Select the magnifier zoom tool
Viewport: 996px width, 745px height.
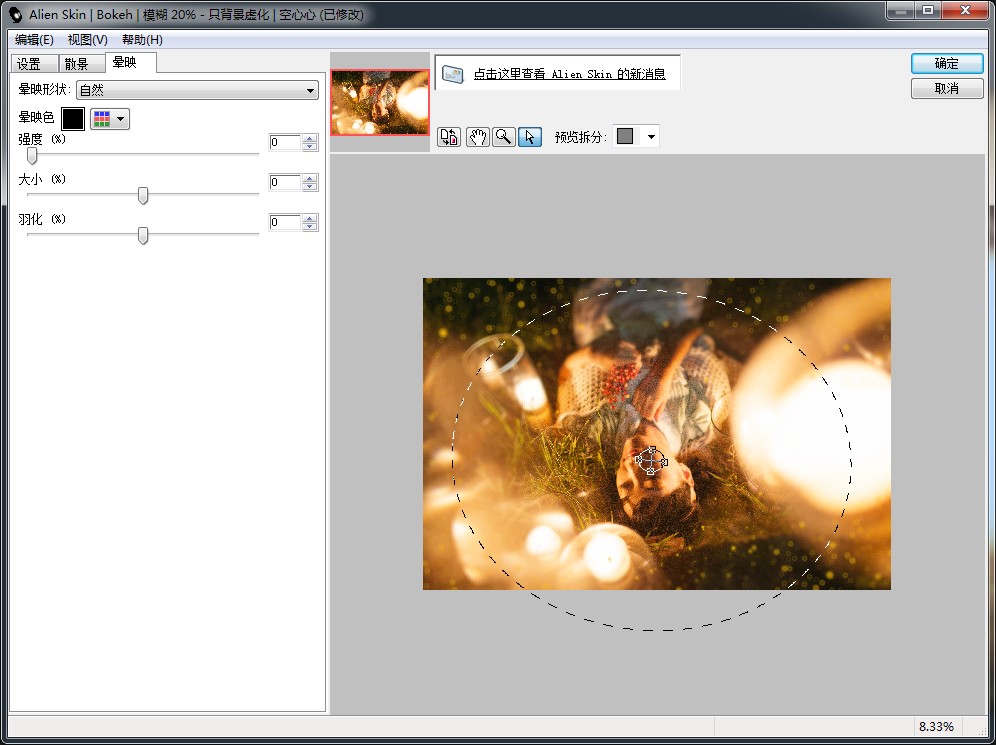coord(503,137)
